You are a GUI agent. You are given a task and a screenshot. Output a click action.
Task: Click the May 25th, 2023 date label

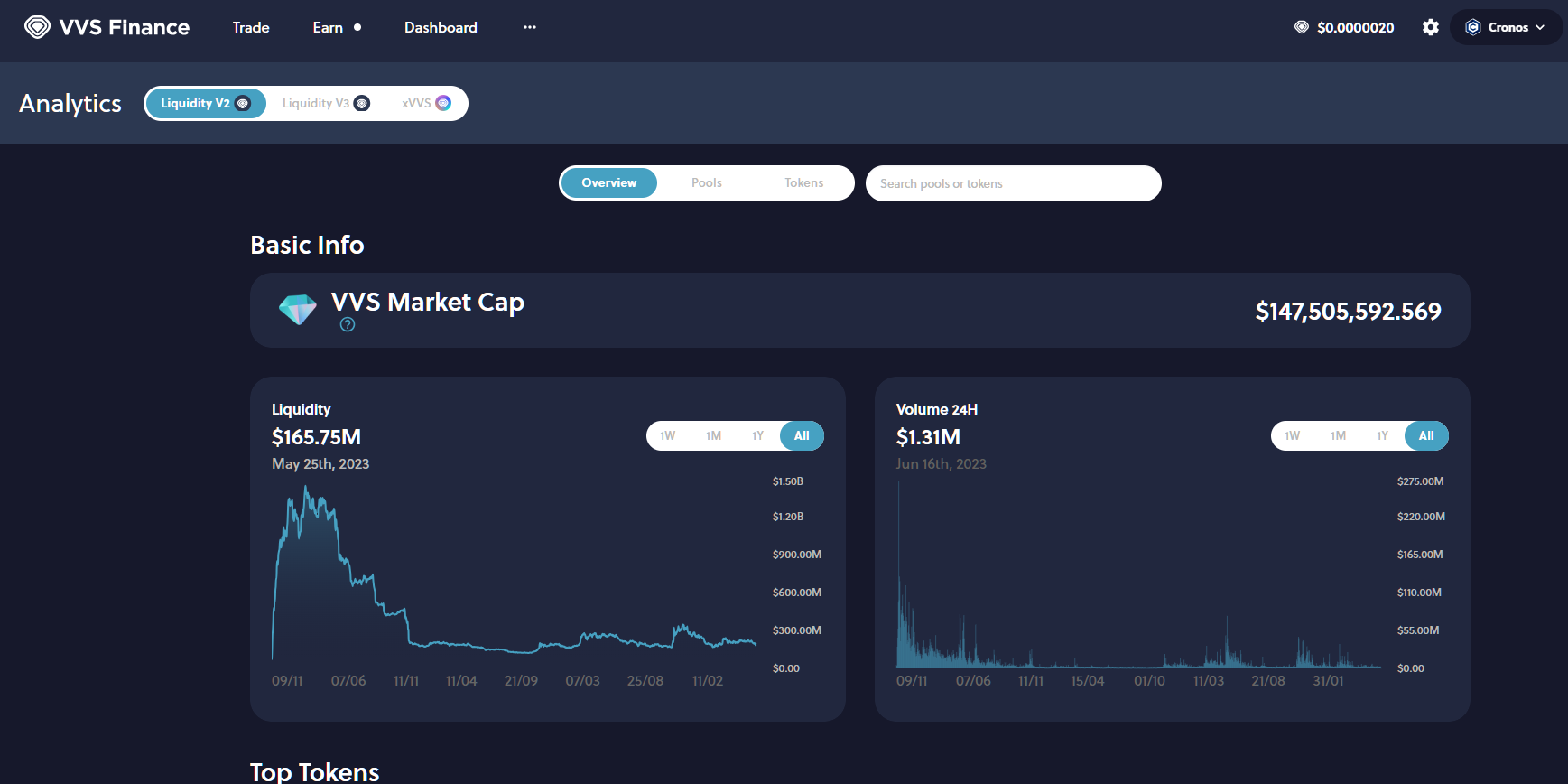coord(320,463)
